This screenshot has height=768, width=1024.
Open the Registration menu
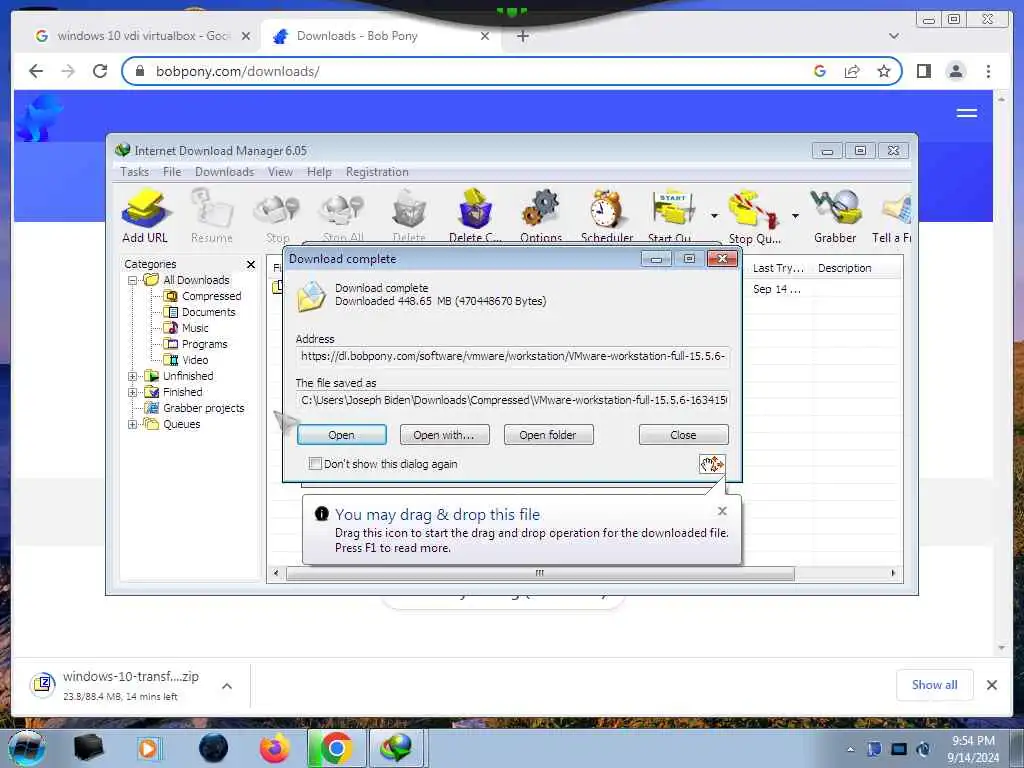point(377,172)
